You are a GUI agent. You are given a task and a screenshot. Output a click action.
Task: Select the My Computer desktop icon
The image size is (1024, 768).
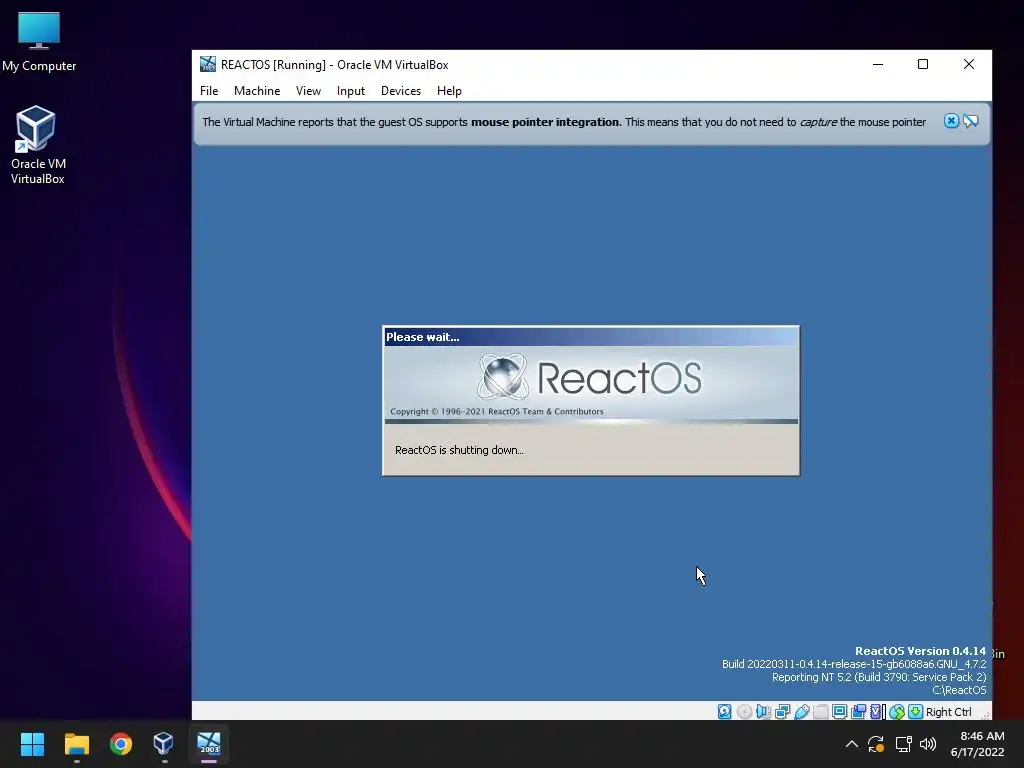39,41
